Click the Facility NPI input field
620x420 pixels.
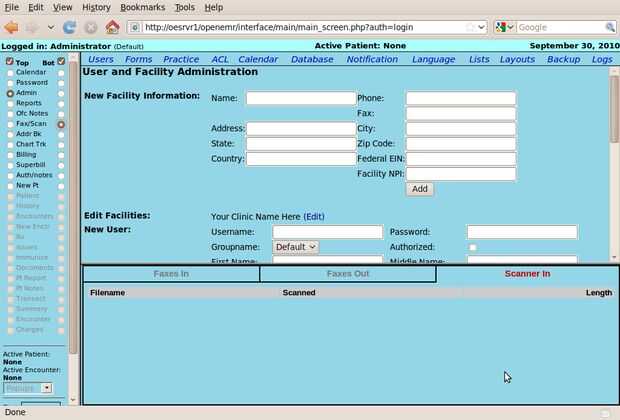[461, 174]
